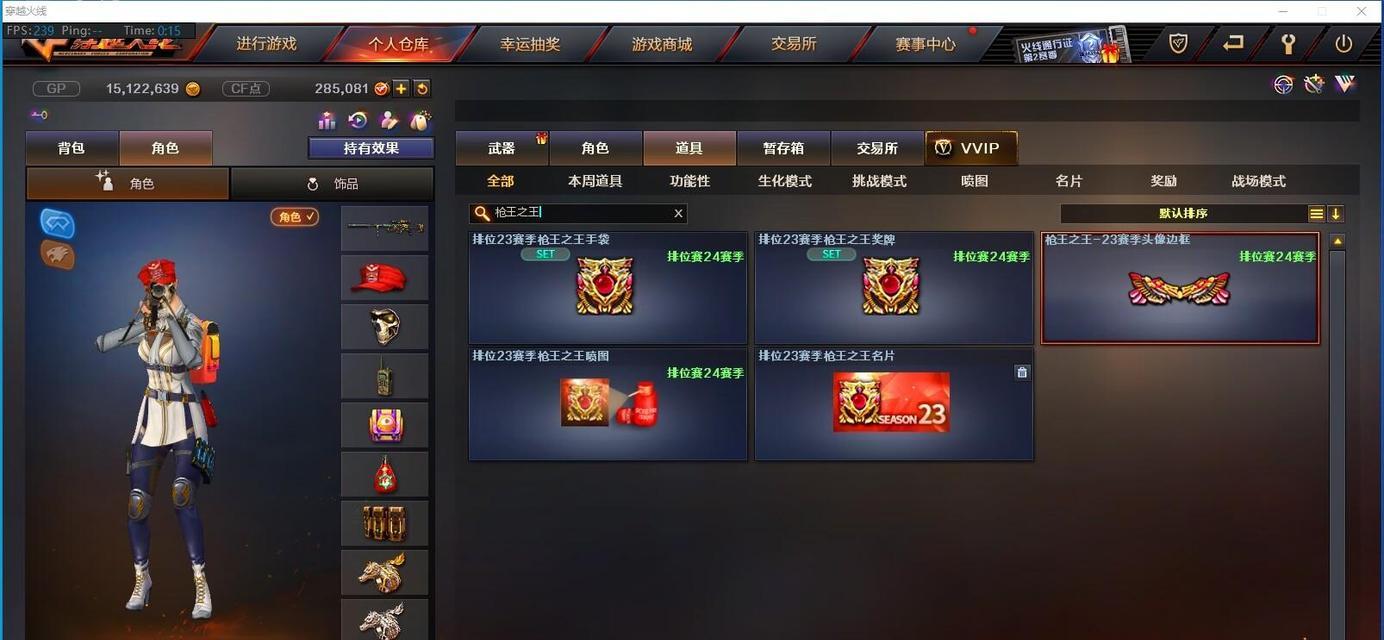Toggle the blue goggles view button
The height and width of the screenshot is (640, 1384).
tap(57, 223)
